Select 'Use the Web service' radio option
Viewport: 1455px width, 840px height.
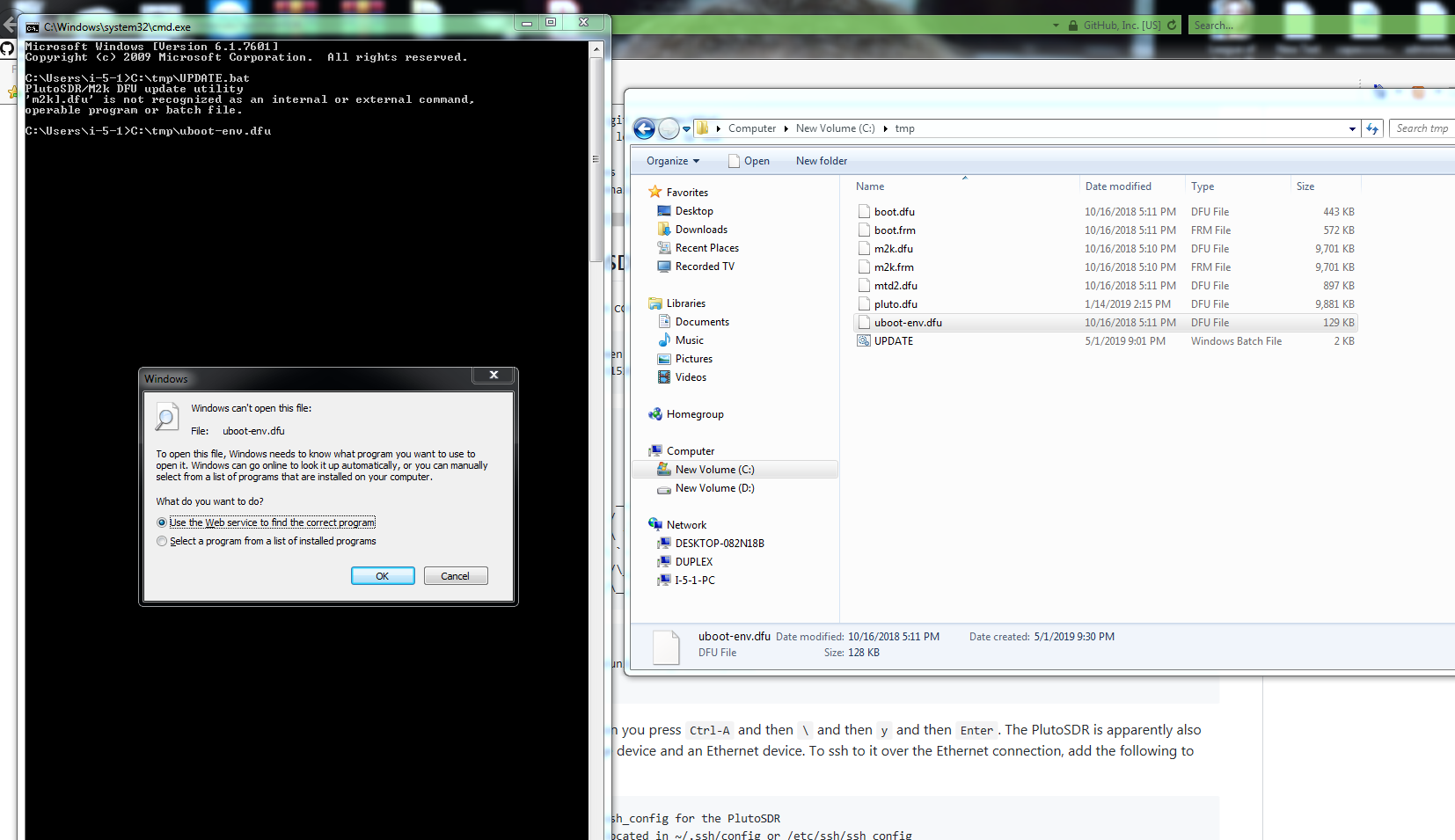(x=162, y=522)
